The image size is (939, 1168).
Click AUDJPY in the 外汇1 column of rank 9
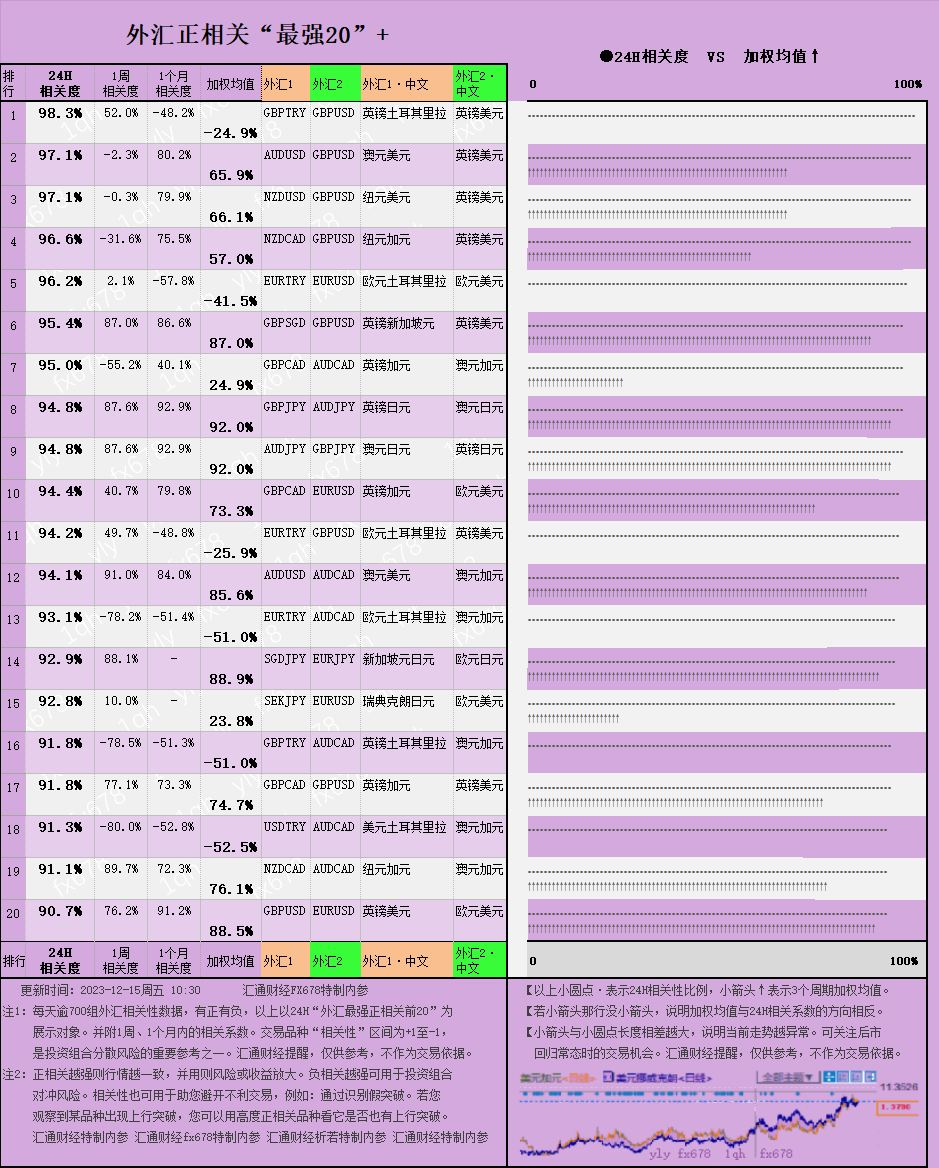coord(284,449)
